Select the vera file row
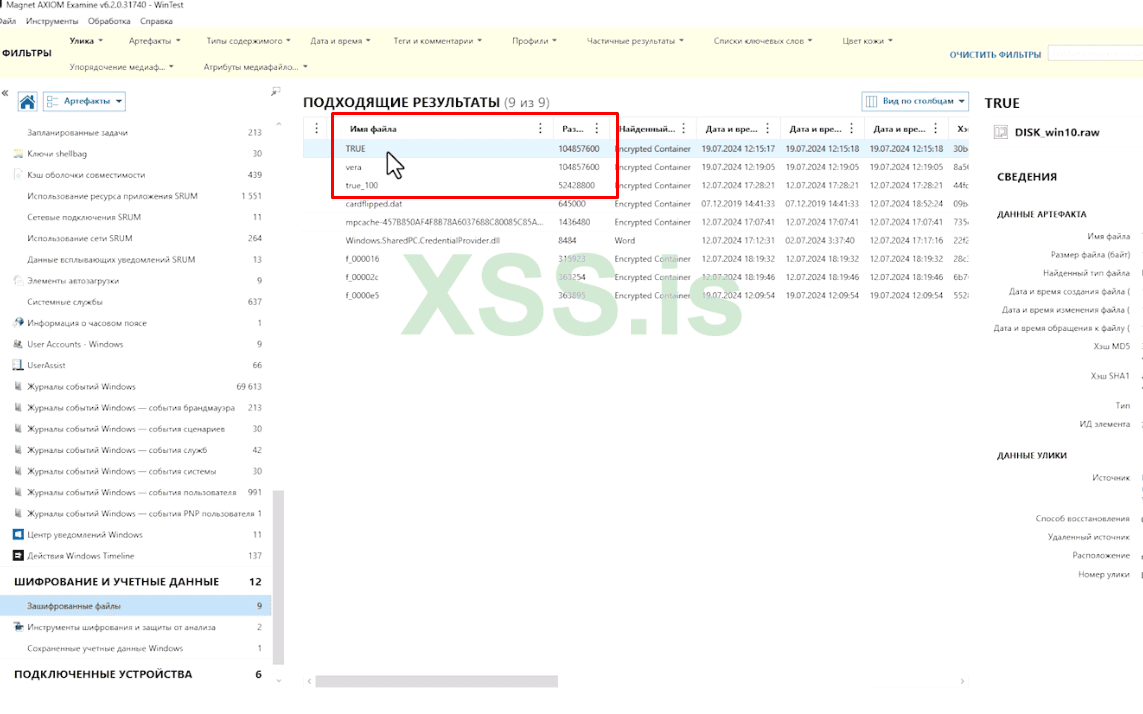1143x714 pixels. pos(636,167)
